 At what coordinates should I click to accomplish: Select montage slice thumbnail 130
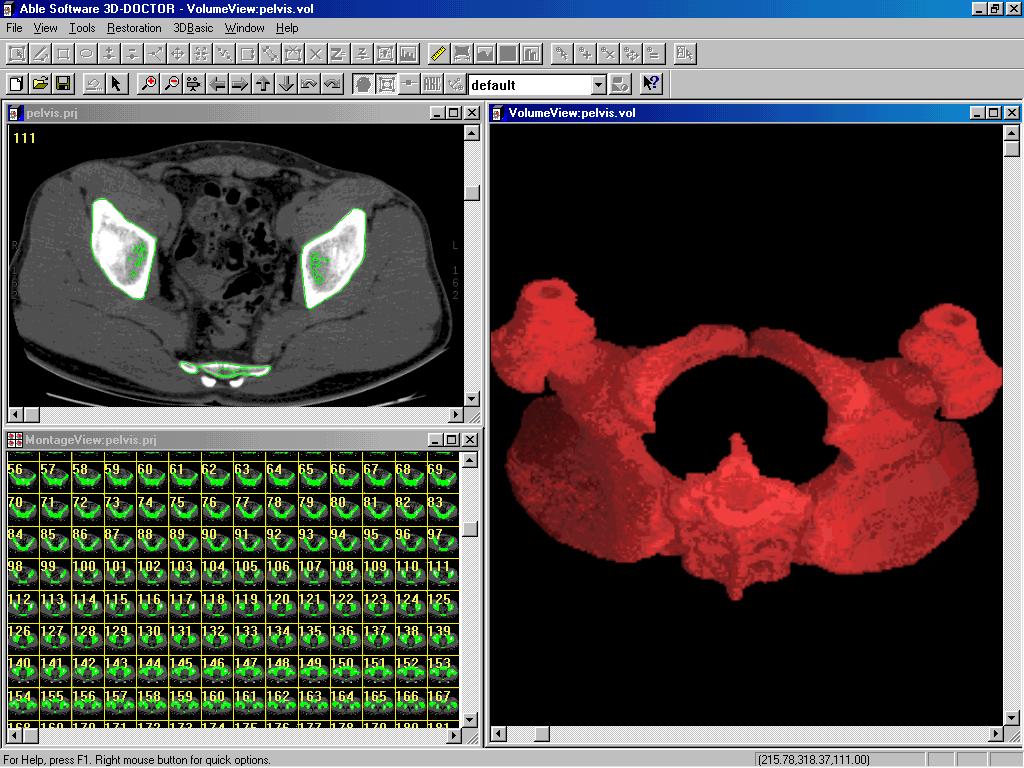(152, 638)
